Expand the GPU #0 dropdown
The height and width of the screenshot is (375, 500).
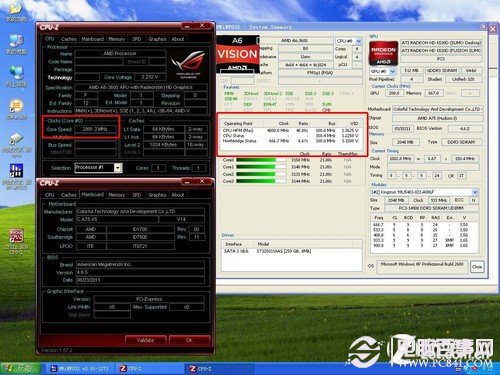point(393,71)
